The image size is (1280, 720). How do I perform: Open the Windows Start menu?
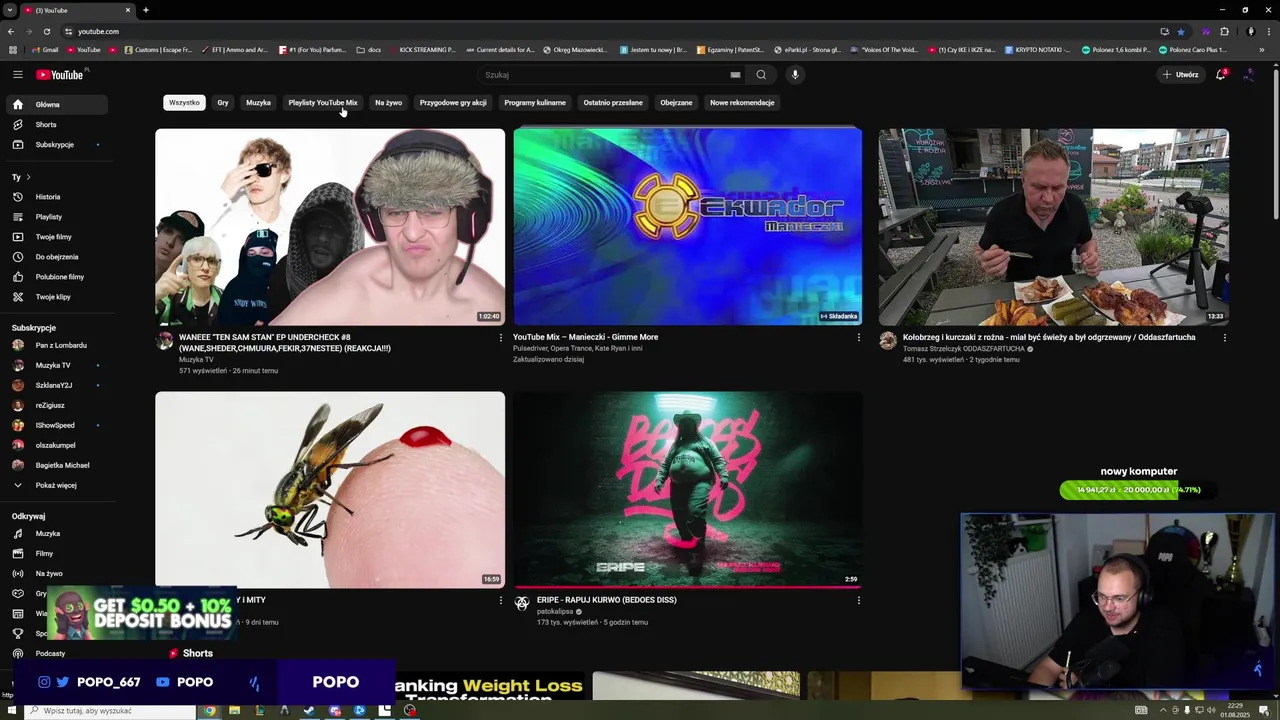[x=10, y=711]
